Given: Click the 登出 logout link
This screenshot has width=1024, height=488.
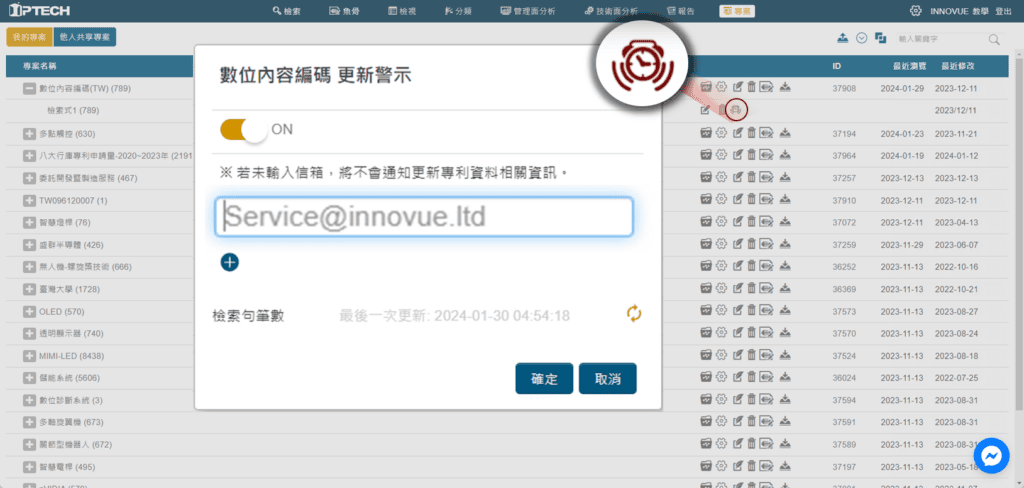Looking at the screenshot, I should click(1003, 10).
